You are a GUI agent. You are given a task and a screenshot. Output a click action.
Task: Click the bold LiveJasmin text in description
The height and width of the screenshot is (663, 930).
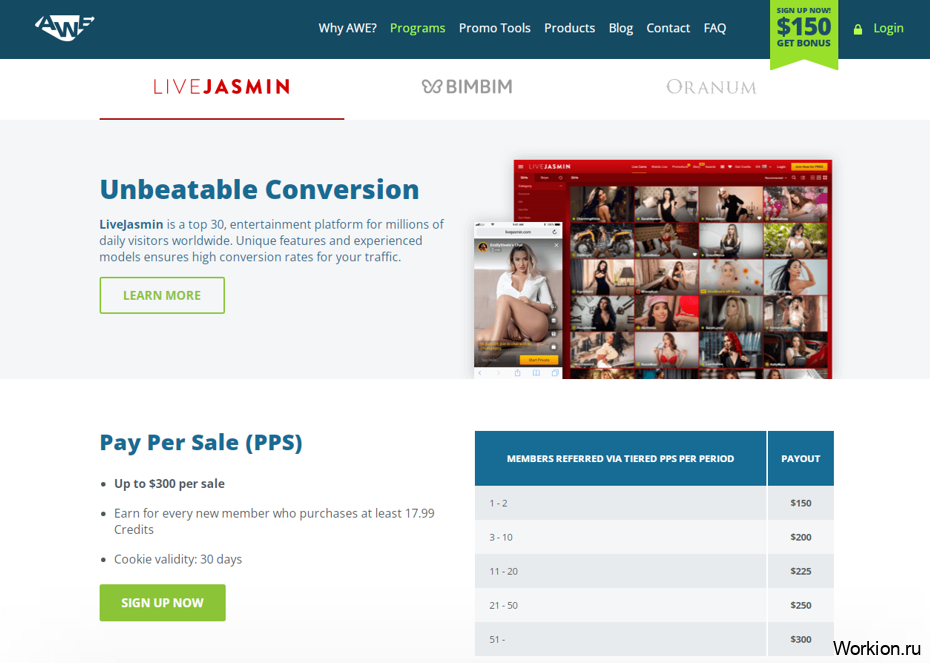coord(131,224)
